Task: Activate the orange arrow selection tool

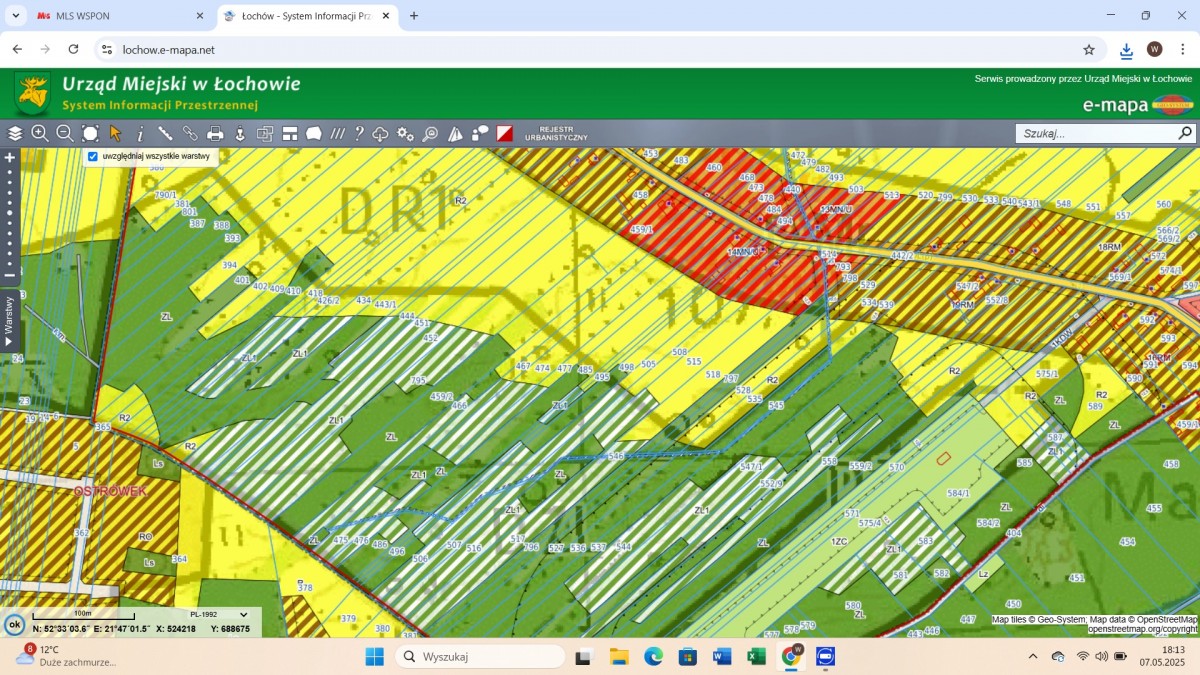Action: (115, 133)
